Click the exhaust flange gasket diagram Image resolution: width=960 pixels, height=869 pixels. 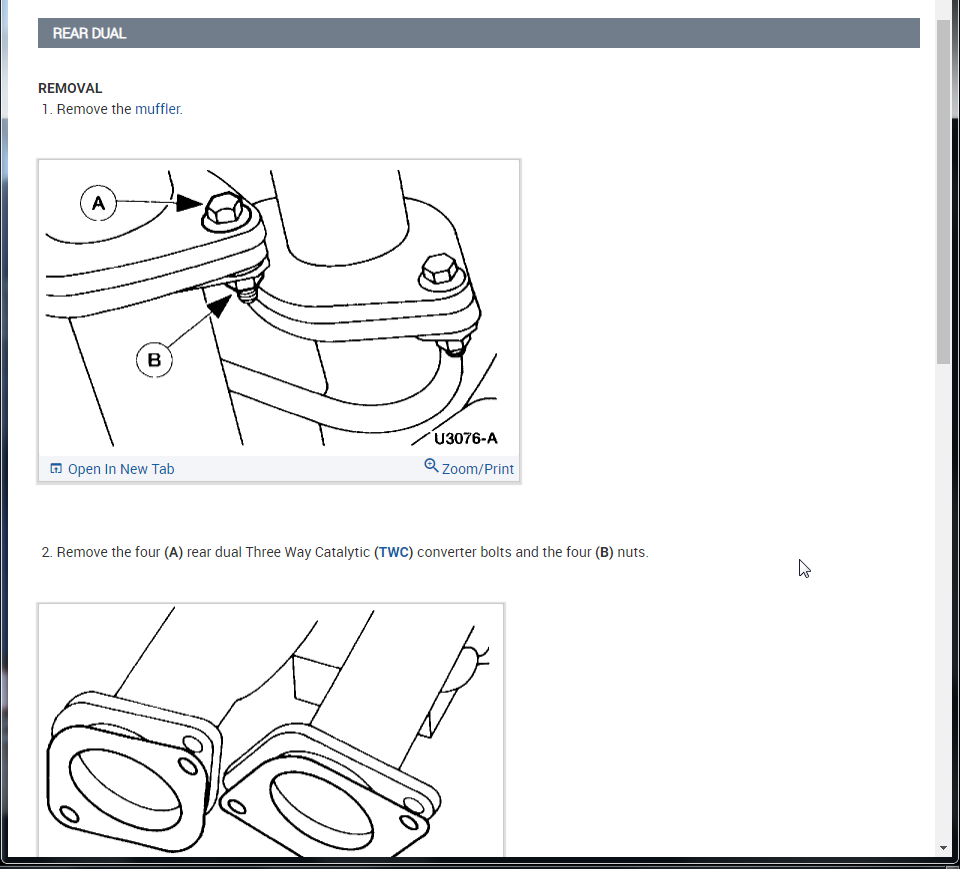coord(271,730)
